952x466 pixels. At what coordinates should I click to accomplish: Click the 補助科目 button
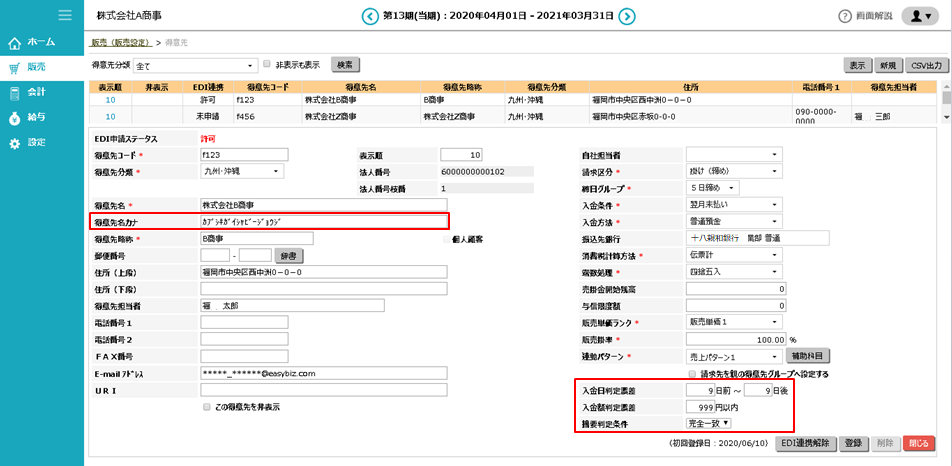coord(808,356)
